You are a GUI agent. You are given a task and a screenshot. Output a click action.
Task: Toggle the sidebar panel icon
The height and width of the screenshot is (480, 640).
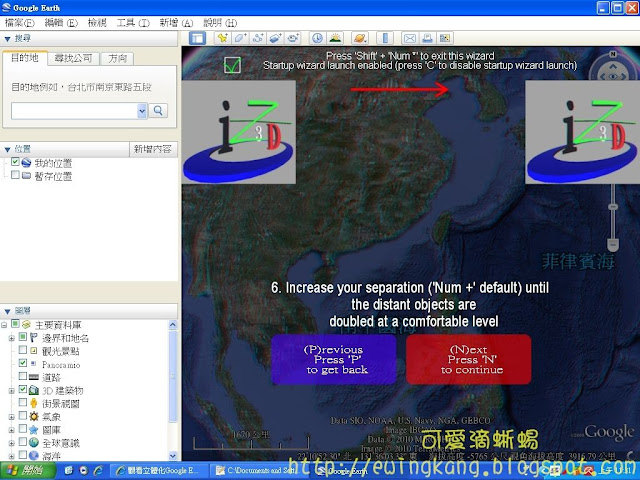click(x=198, y=38)
